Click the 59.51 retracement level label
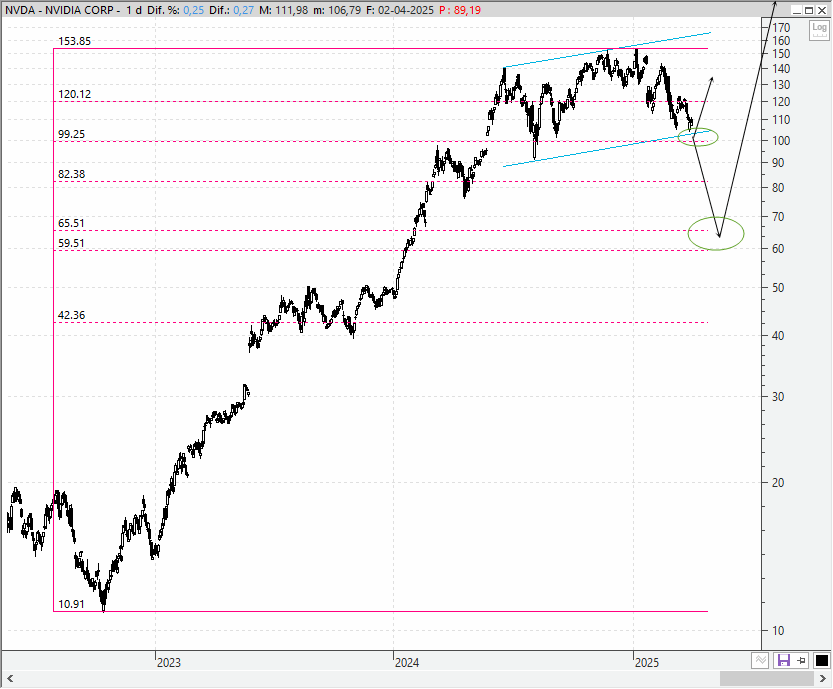833x689 pixels. pyautogui.click(x=71, y=243)
